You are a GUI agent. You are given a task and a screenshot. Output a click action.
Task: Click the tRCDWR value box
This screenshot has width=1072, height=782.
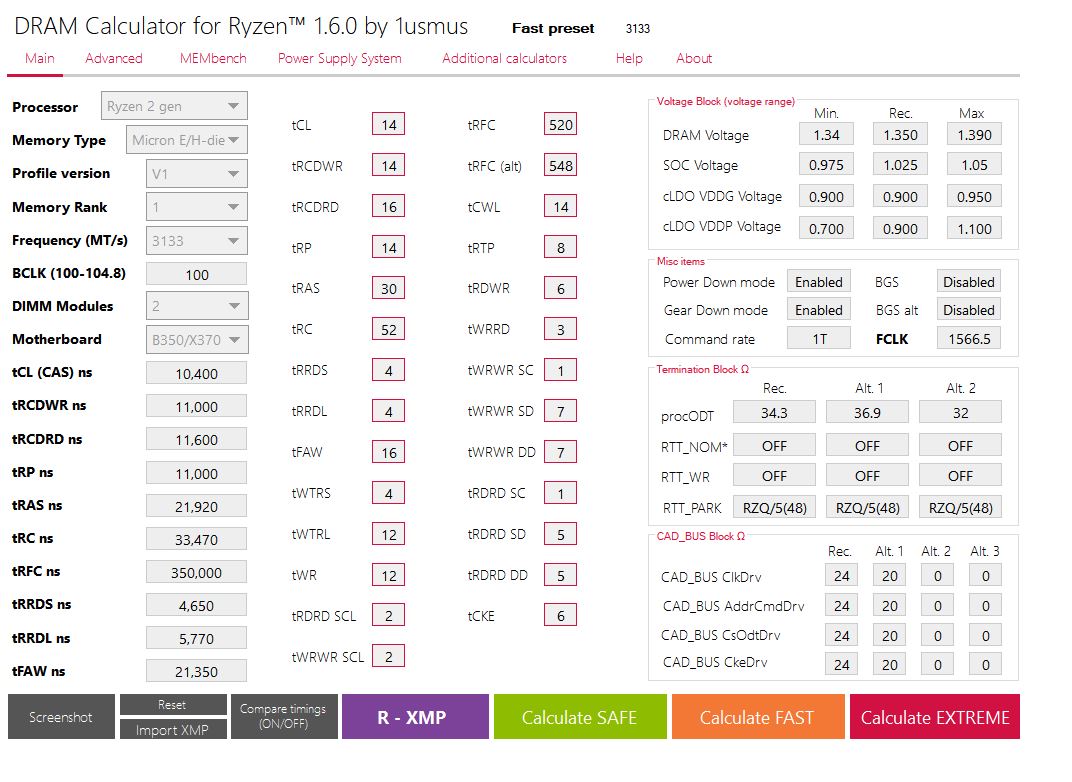click(388, 165)
